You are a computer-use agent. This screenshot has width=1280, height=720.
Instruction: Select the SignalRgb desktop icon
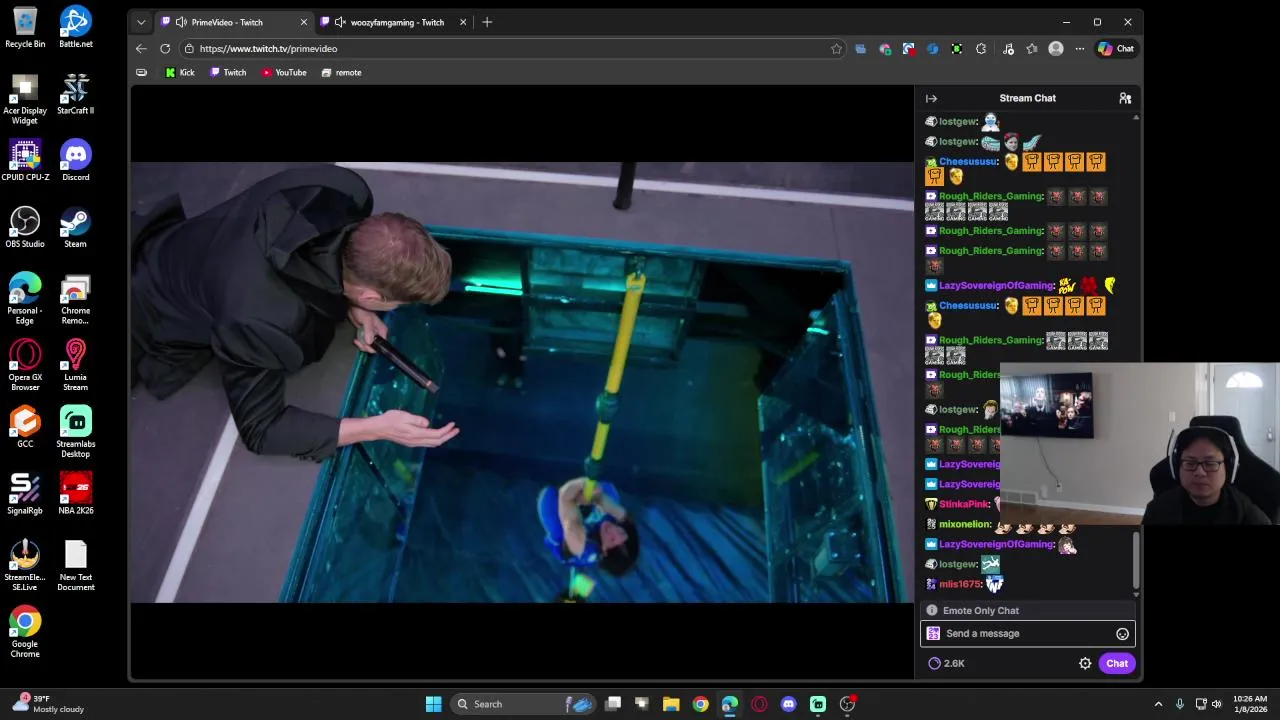[x=25, y=494]
